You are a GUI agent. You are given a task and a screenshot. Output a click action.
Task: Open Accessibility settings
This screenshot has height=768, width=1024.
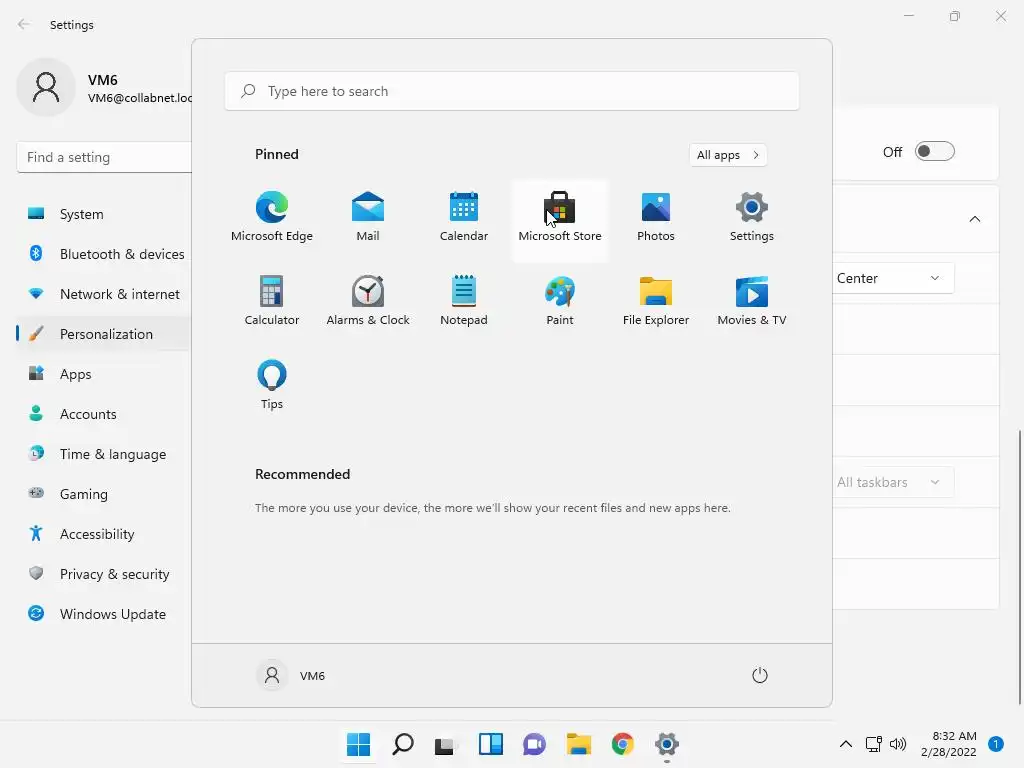pyautogui.click(x=104, y=534)
